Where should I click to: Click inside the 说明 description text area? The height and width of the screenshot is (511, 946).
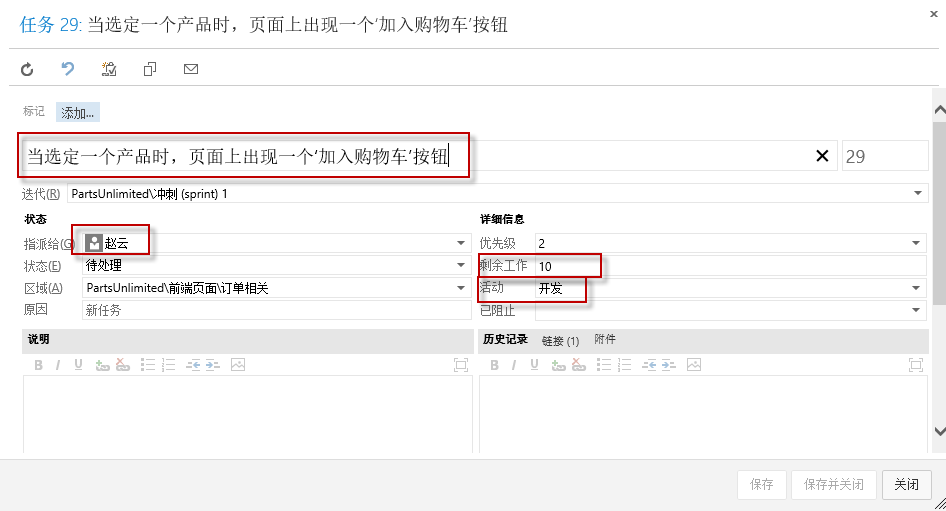coord(248,414)
